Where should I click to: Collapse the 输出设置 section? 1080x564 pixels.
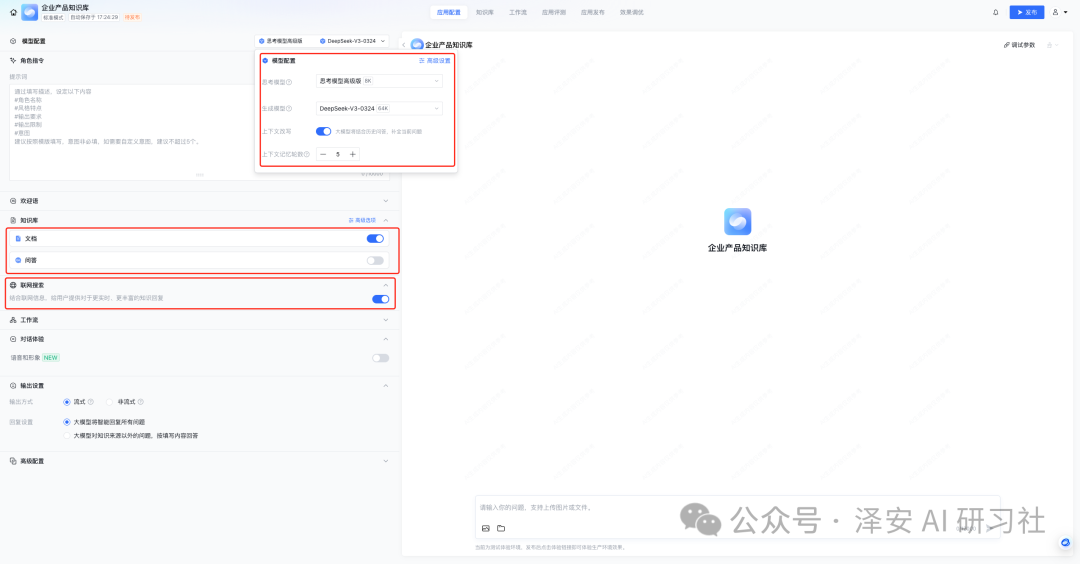point(386,386)
